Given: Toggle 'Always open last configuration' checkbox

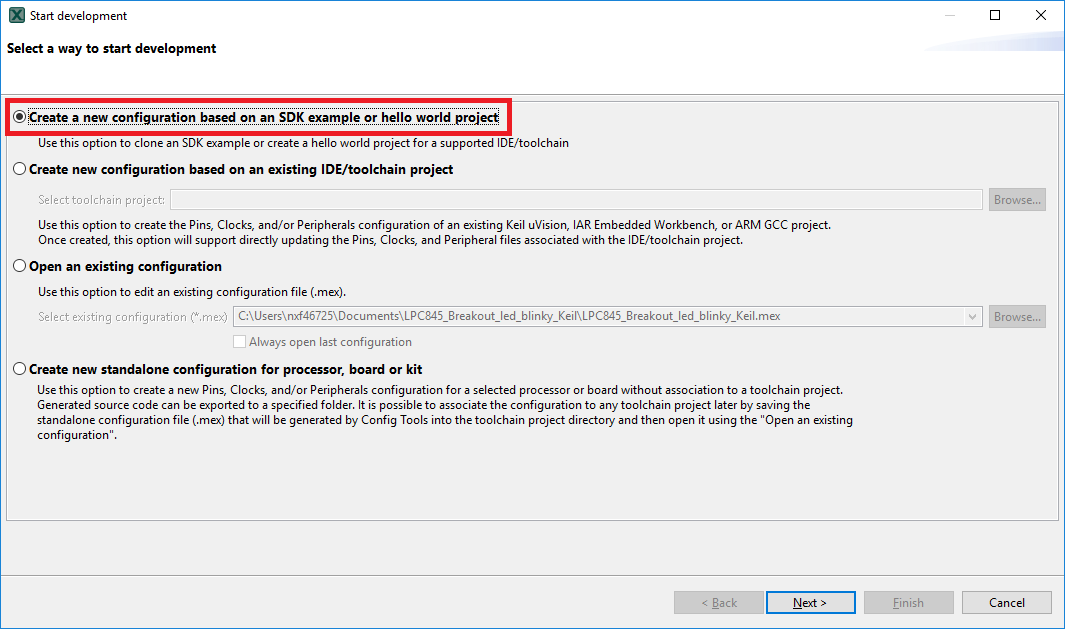Looking at the screenshot, I should (x=240, y=342).
